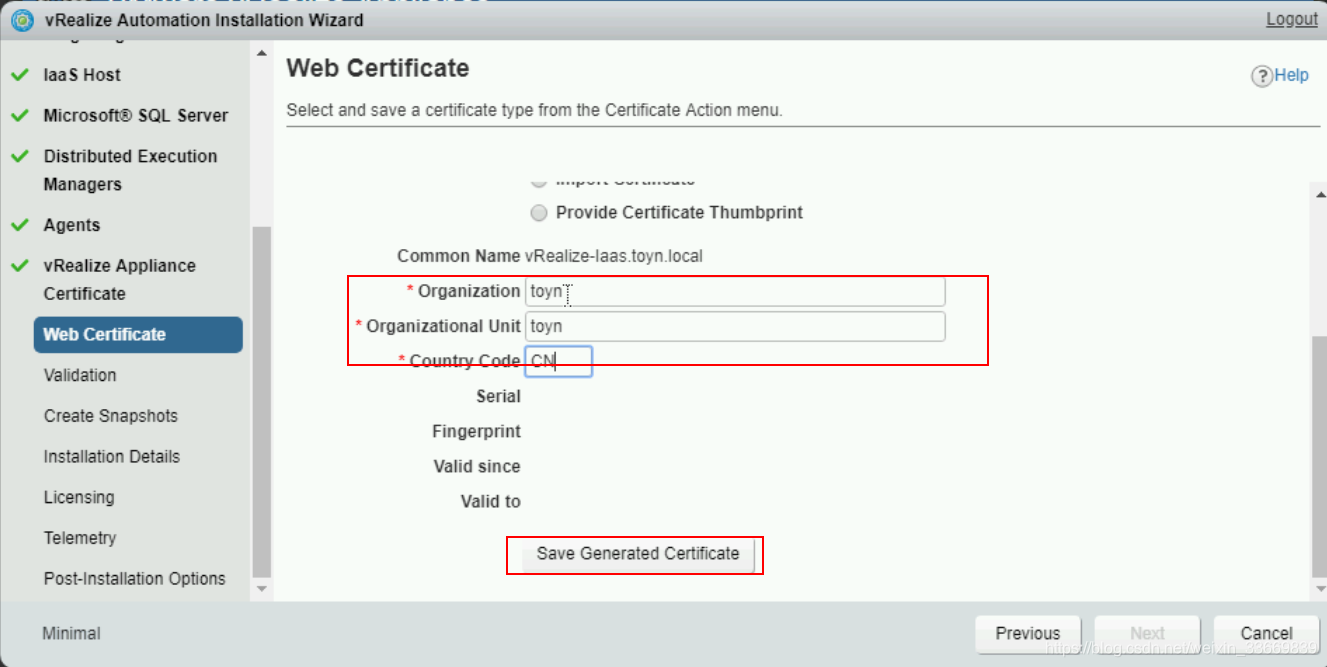Click the sidebar scrollbar thumb
1327x667 pixels.
click(x=261, y=400)
